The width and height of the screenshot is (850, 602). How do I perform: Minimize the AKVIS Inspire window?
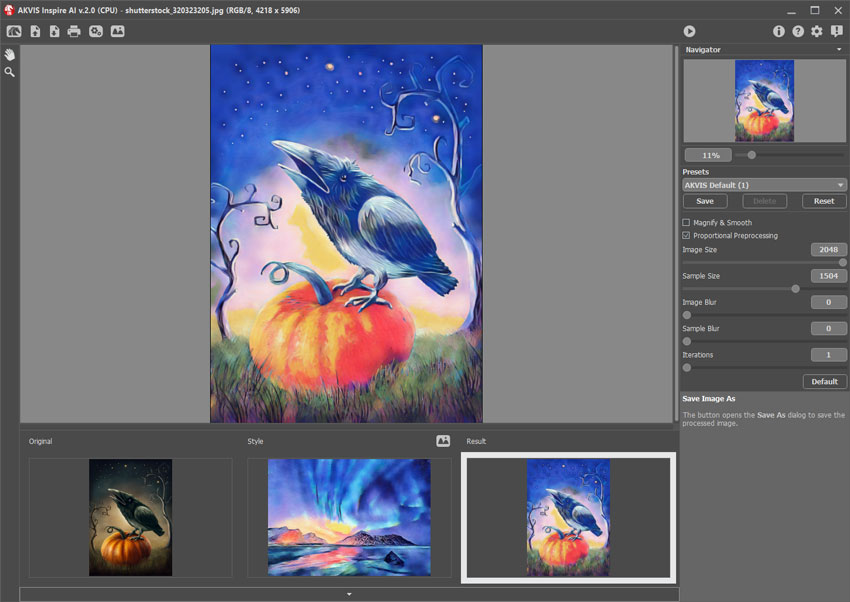tap(791, 10)
